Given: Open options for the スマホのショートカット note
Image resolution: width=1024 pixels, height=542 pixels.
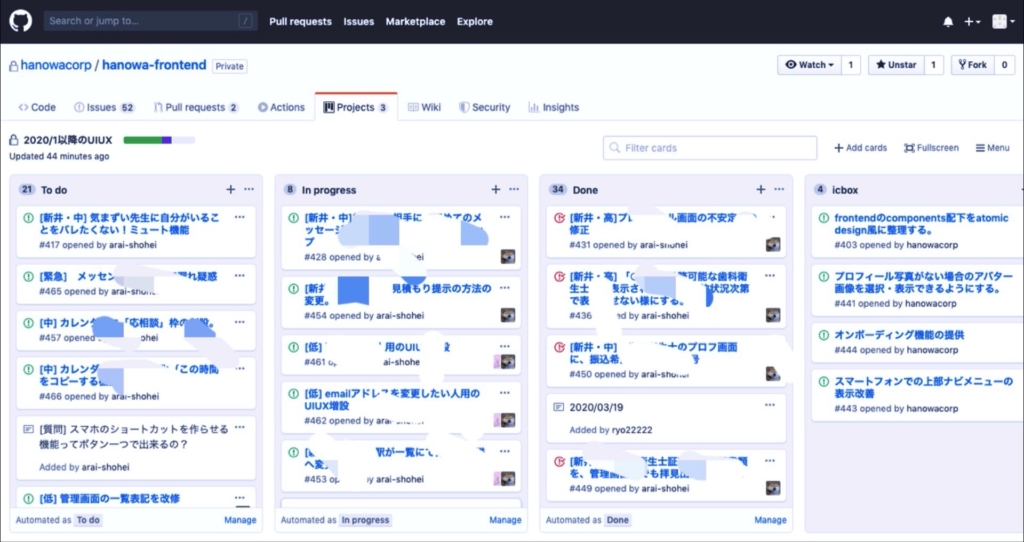Looking at the screenshot, I should (240, 428).
